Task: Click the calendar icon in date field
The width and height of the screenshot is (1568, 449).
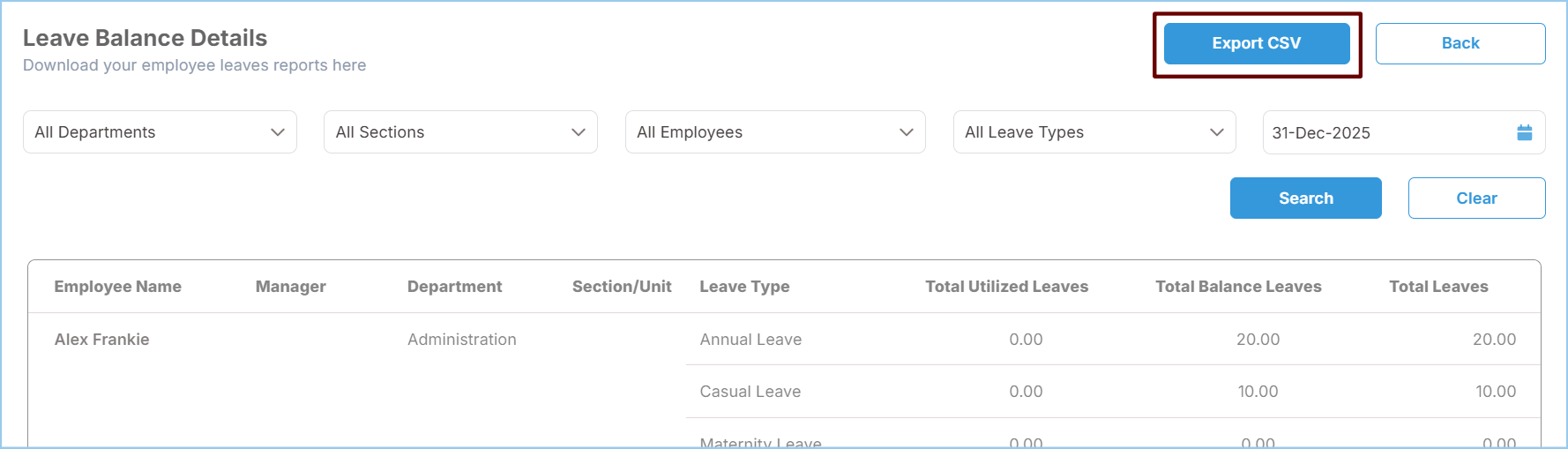Action: 1524,132
